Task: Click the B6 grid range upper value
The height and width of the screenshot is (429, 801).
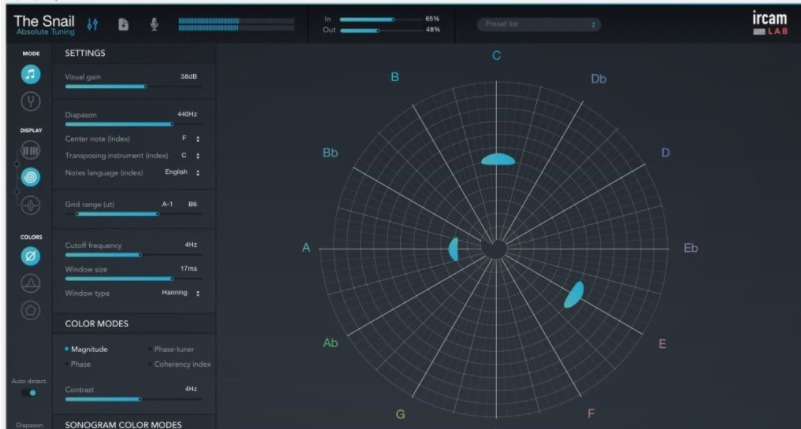Action: click(x=193, y=204)
